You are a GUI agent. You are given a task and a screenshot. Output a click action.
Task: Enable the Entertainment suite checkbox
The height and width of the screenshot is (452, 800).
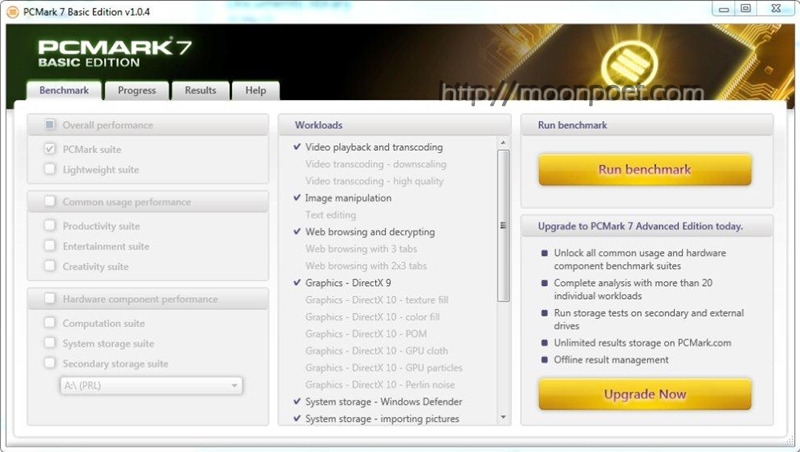[x=50, y=246]
